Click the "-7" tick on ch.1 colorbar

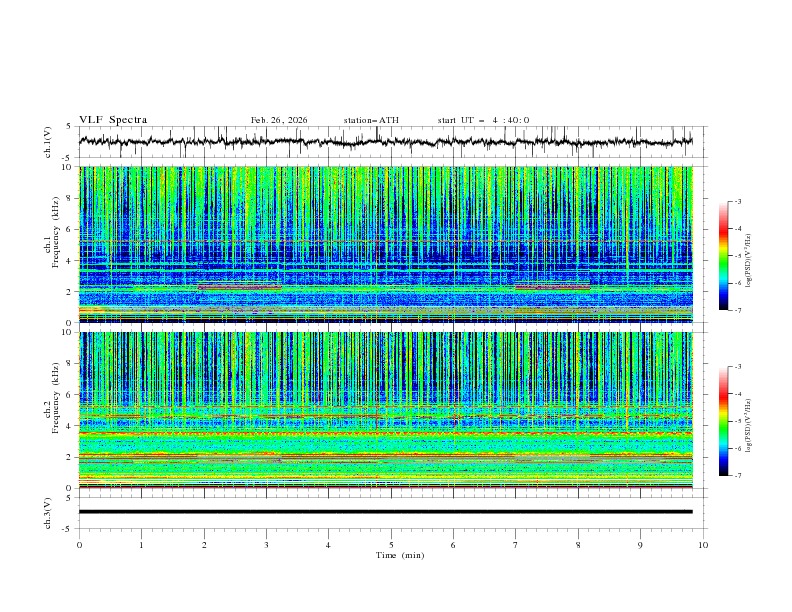click(737, 310)
